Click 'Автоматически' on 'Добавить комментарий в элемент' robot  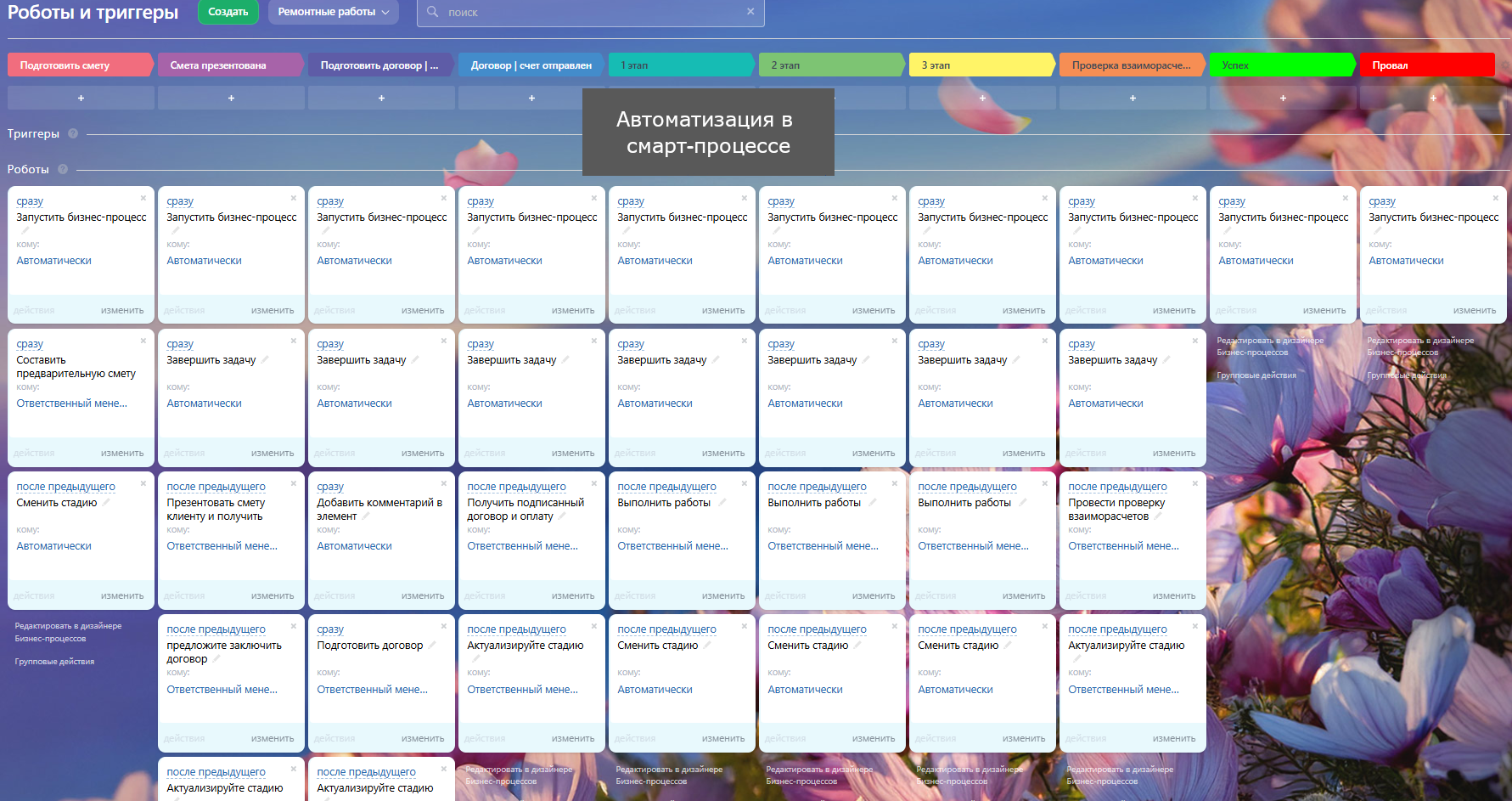[x=354, y=546]
